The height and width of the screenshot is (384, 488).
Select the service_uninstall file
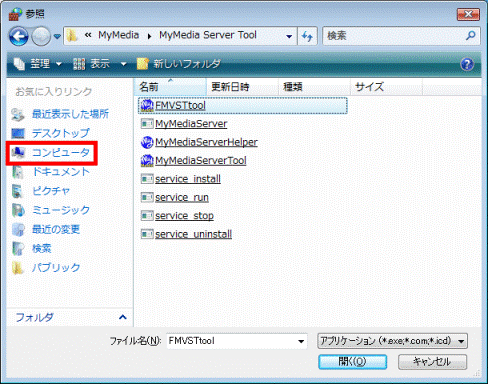tap(193, 234)
